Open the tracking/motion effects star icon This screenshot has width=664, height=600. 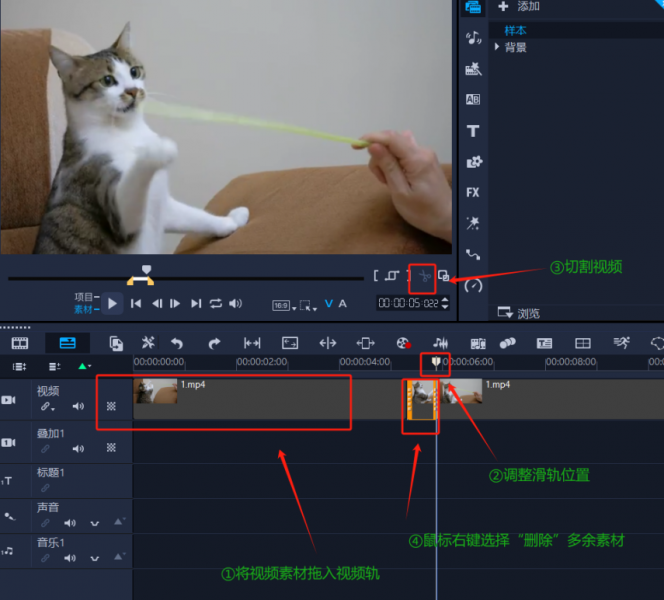coord(473,223)
